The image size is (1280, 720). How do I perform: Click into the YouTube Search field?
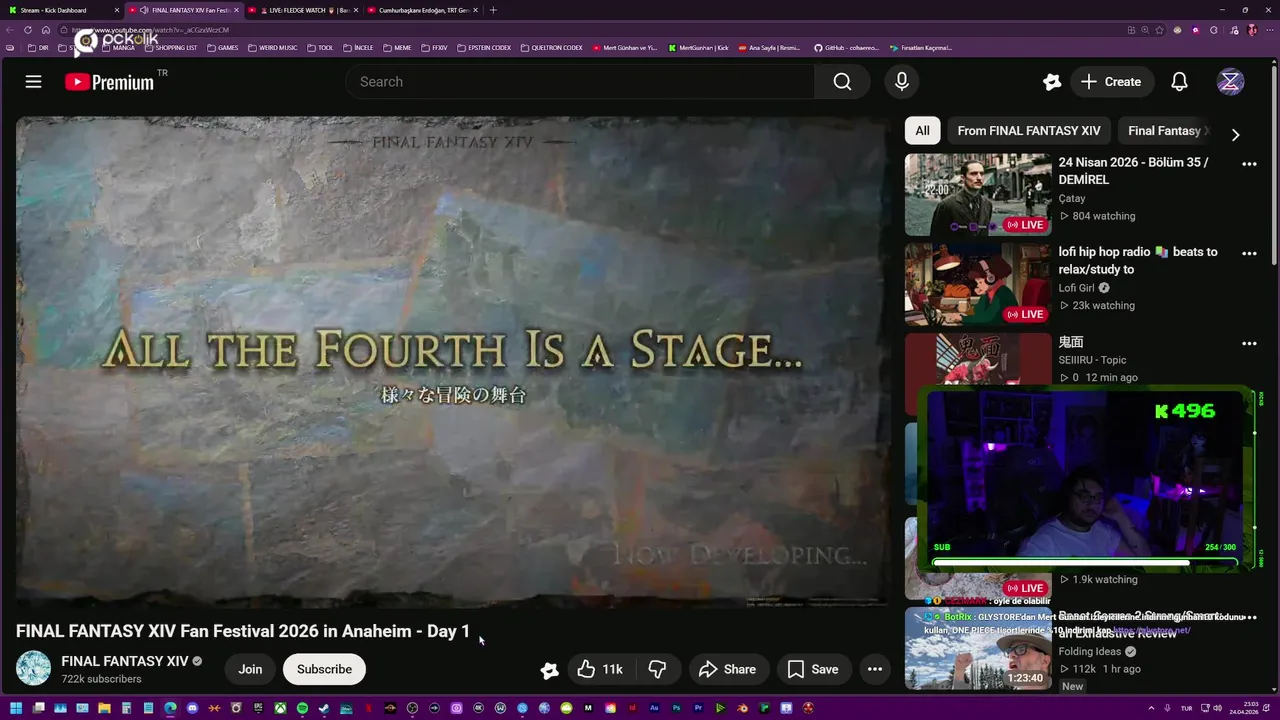click(x=580, y=82)
